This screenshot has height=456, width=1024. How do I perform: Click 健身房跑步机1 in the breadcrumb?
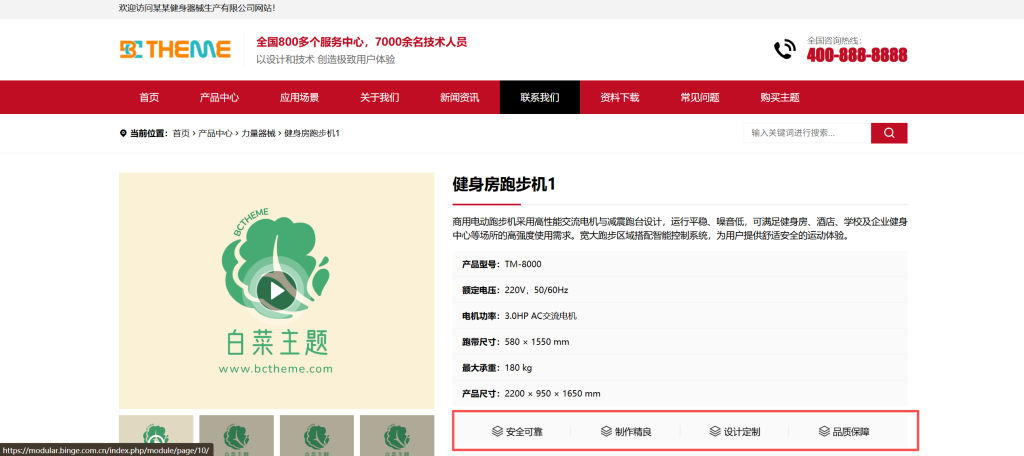click(x=312, y=133)
